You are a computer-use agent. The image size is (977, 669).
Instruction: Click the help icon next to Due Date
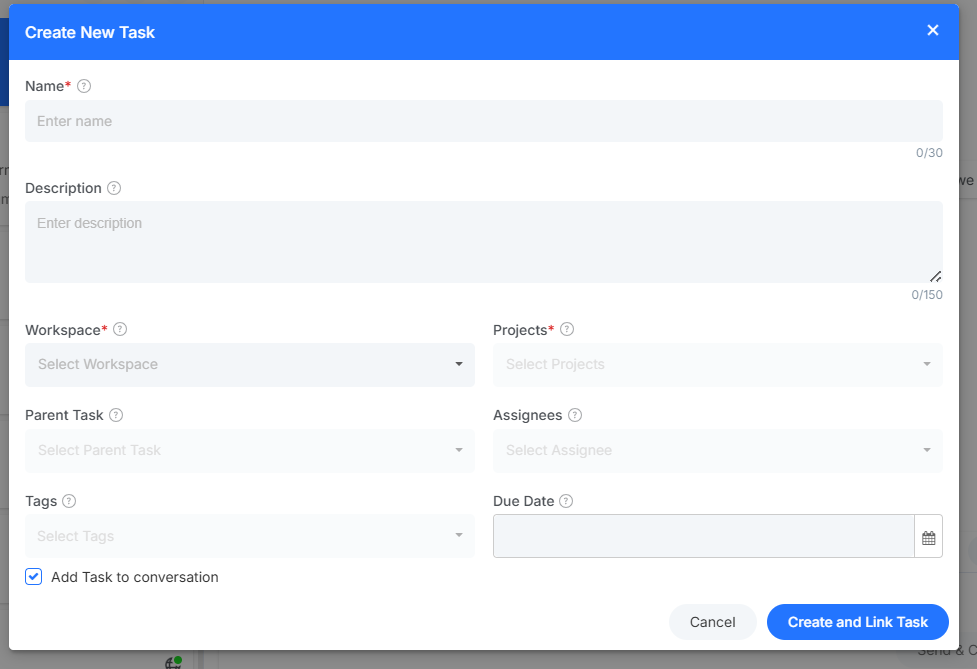tap(566, 501)
